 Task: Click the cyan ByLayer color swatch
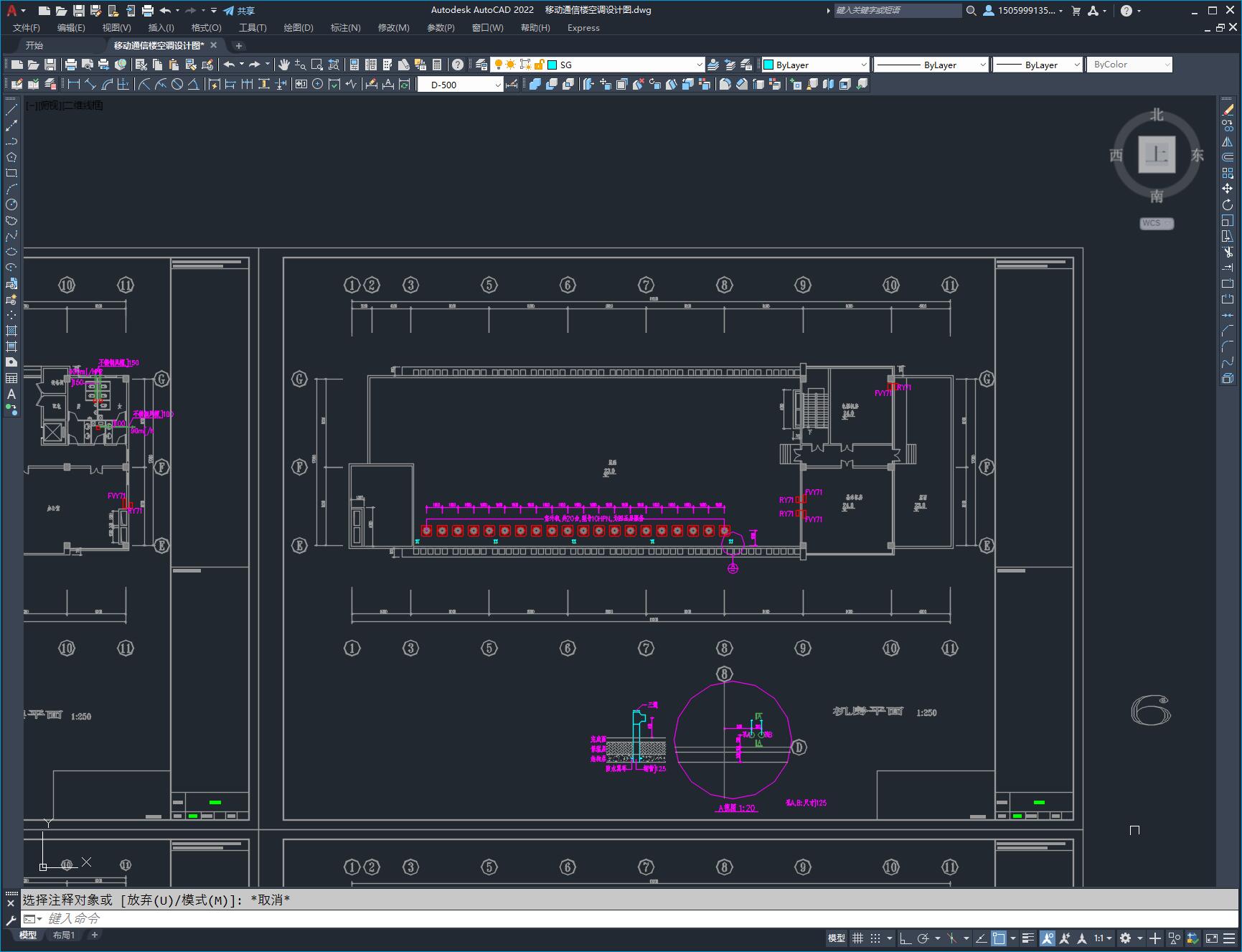pyautogui.click(x=768, y=65)
